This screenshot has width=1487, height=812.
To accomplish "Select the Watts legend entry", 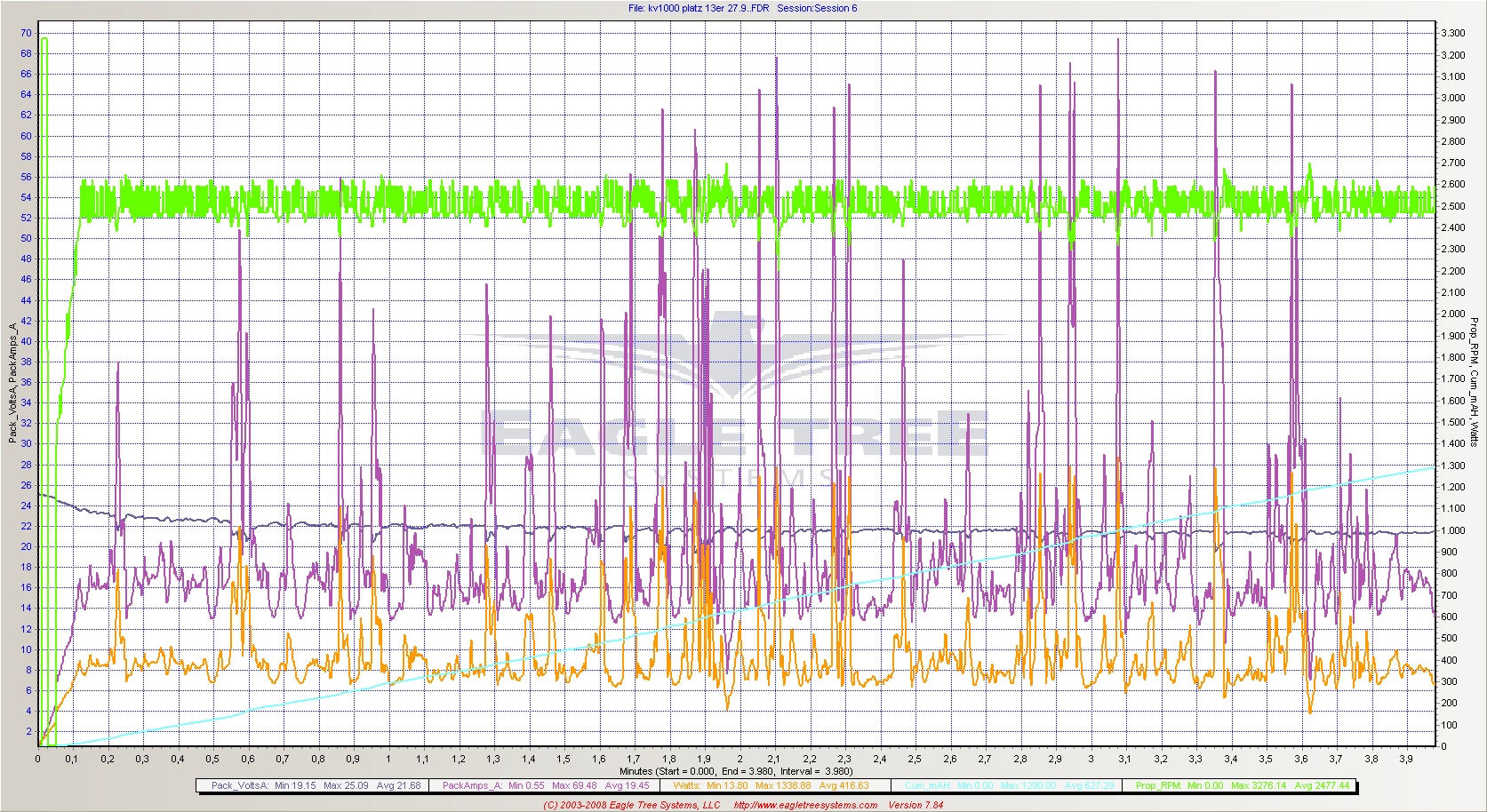I will tap(775, 785).
